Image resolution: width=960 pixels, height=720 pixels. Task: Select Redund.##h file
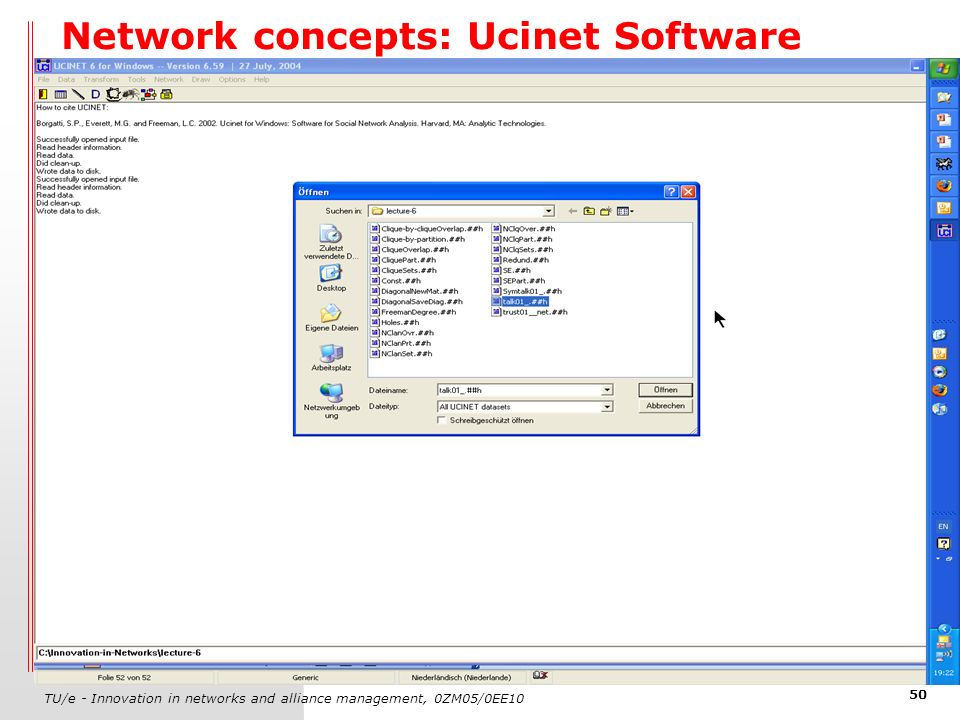(520, 260)
